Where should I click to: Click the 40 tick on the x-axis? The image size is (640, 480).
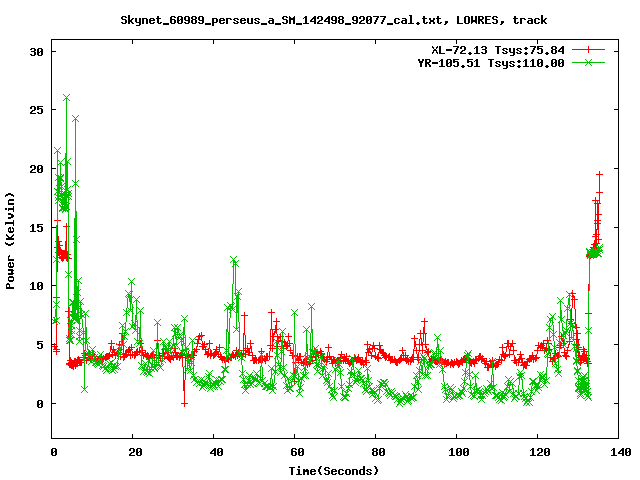coord(215,452)
